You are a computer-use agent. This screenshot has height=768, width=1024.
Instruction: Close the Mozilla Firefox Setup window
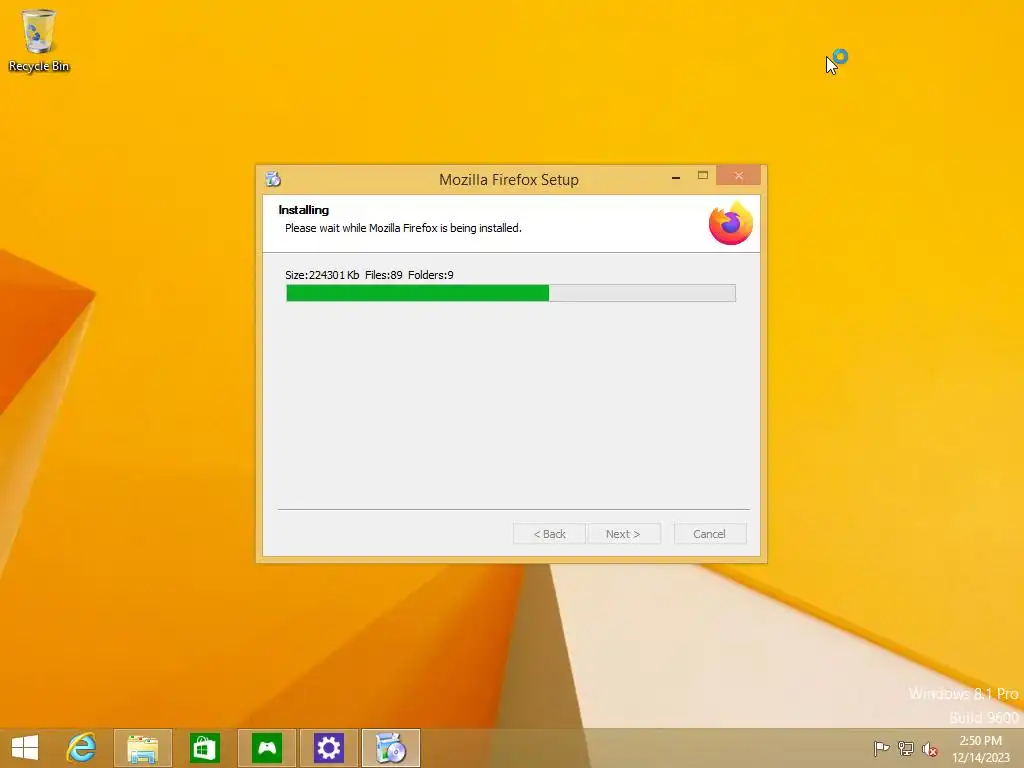pyautogui.click(x=739, y=176)
